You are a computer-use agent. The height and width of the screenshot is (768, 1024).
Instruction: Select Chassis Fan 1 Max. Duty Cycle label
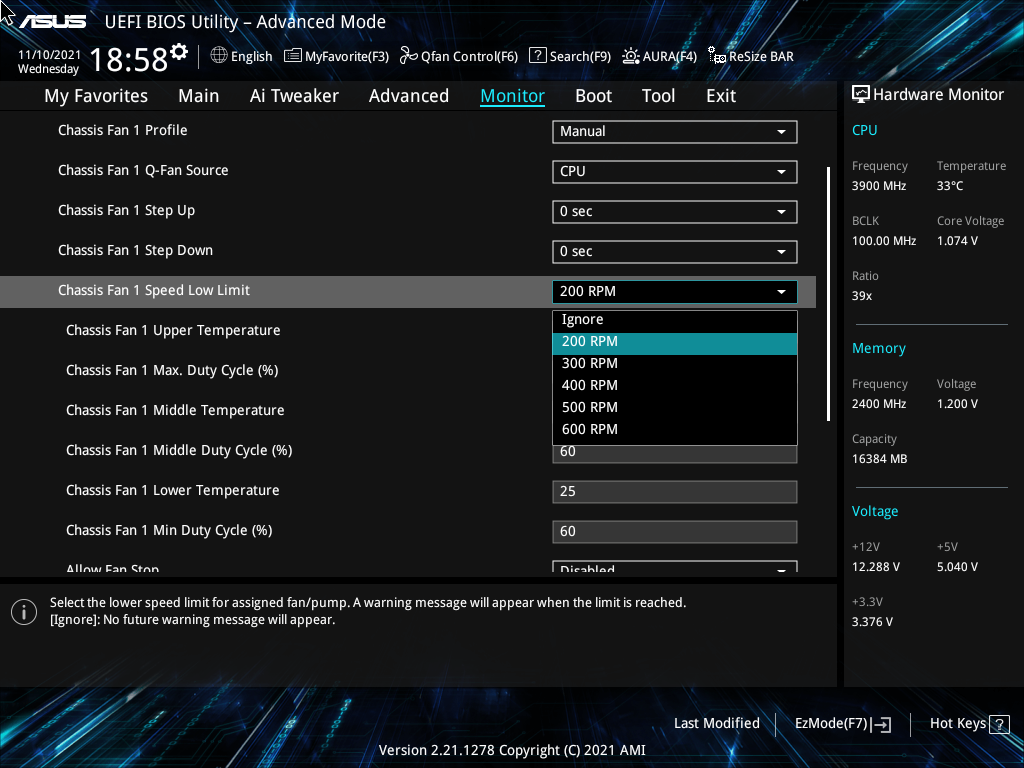(x=172, y=370)
